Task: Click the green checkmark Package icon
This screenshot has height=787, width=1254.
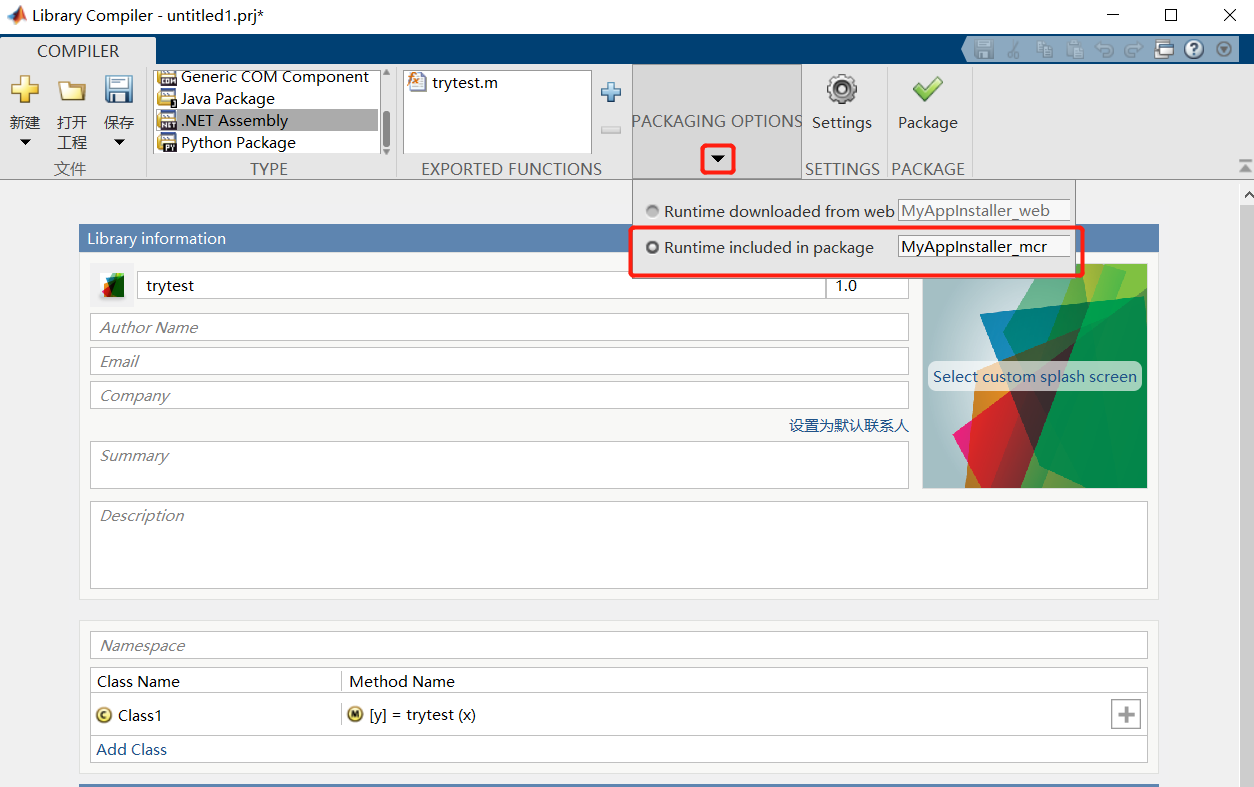Action: click(x=927, y=90)
